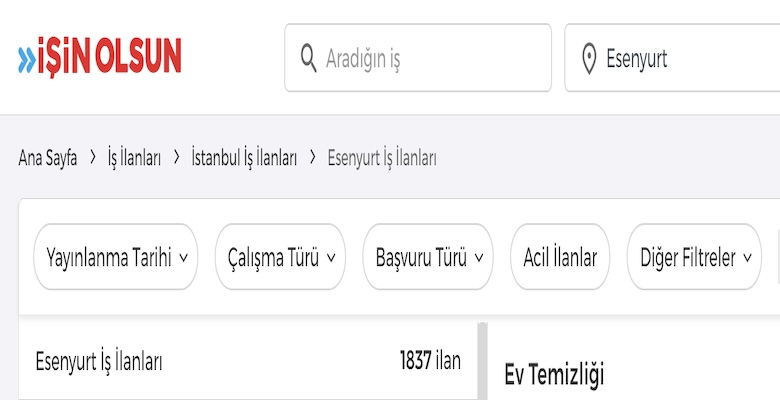The height and width of the screenshot is (400, 780).
Task: Expand the Başvuru Türü filter dropdown
Action: click(428, 257)
